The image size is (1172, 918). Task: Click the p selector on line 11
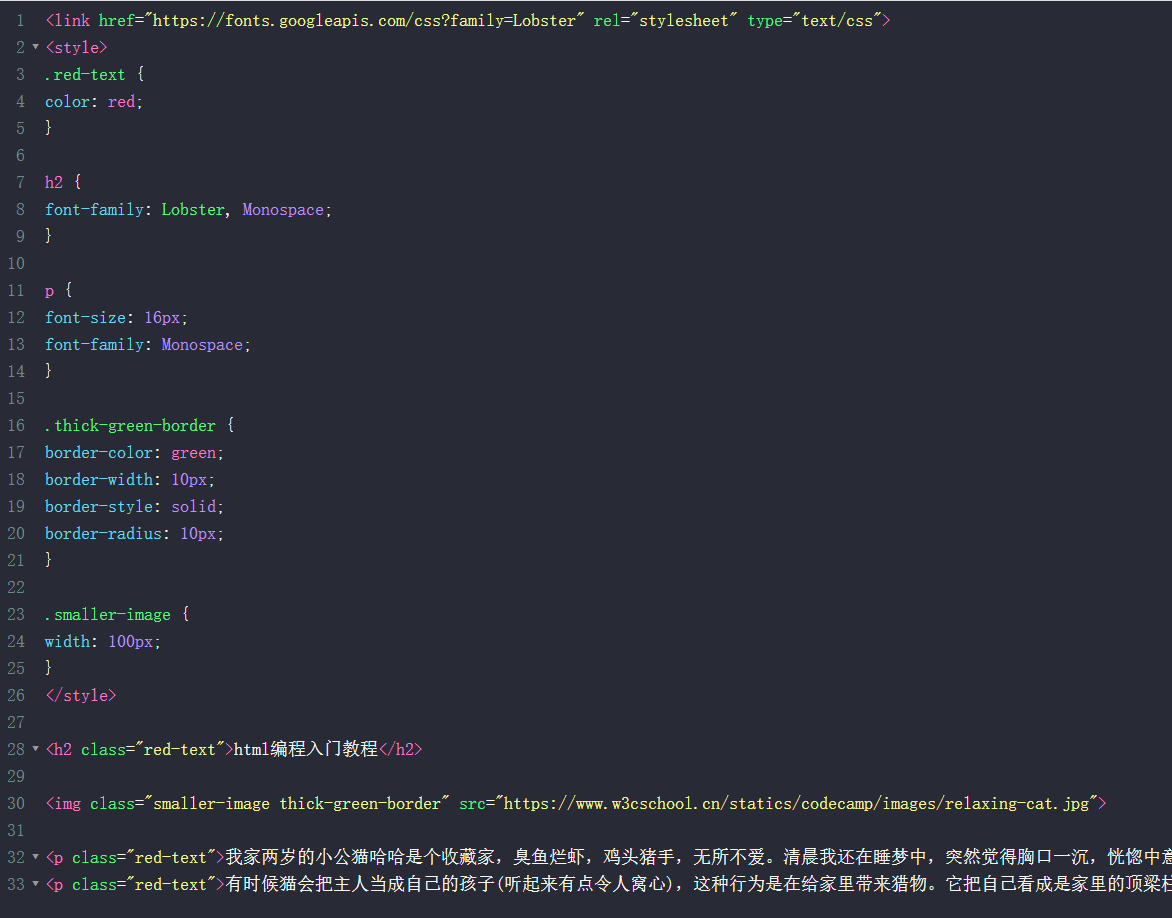tap(49, 291)
